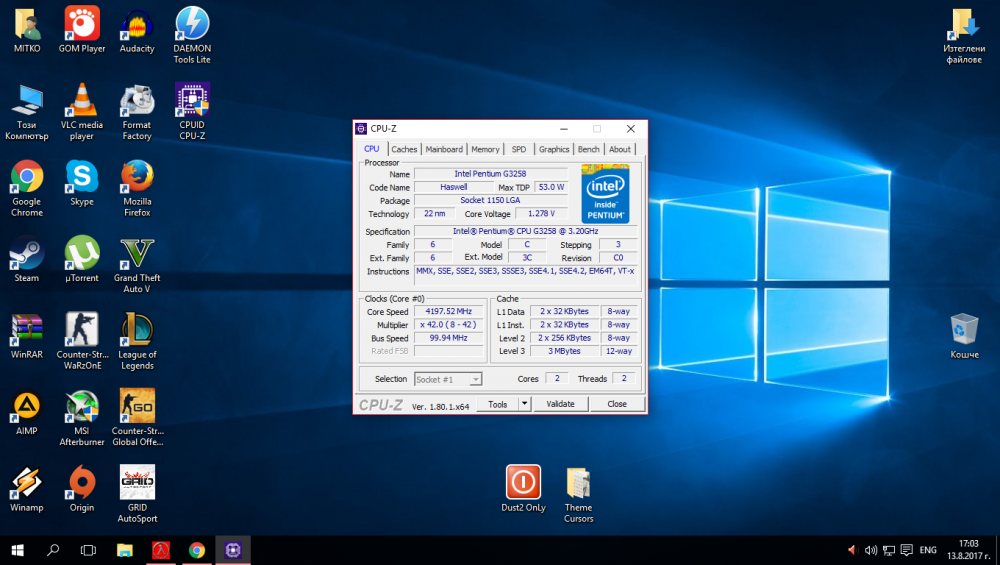The image size is (1000, 565).
Task: Click the Core Voltage 1.278 V value
Action: click(x=541, y=214)
